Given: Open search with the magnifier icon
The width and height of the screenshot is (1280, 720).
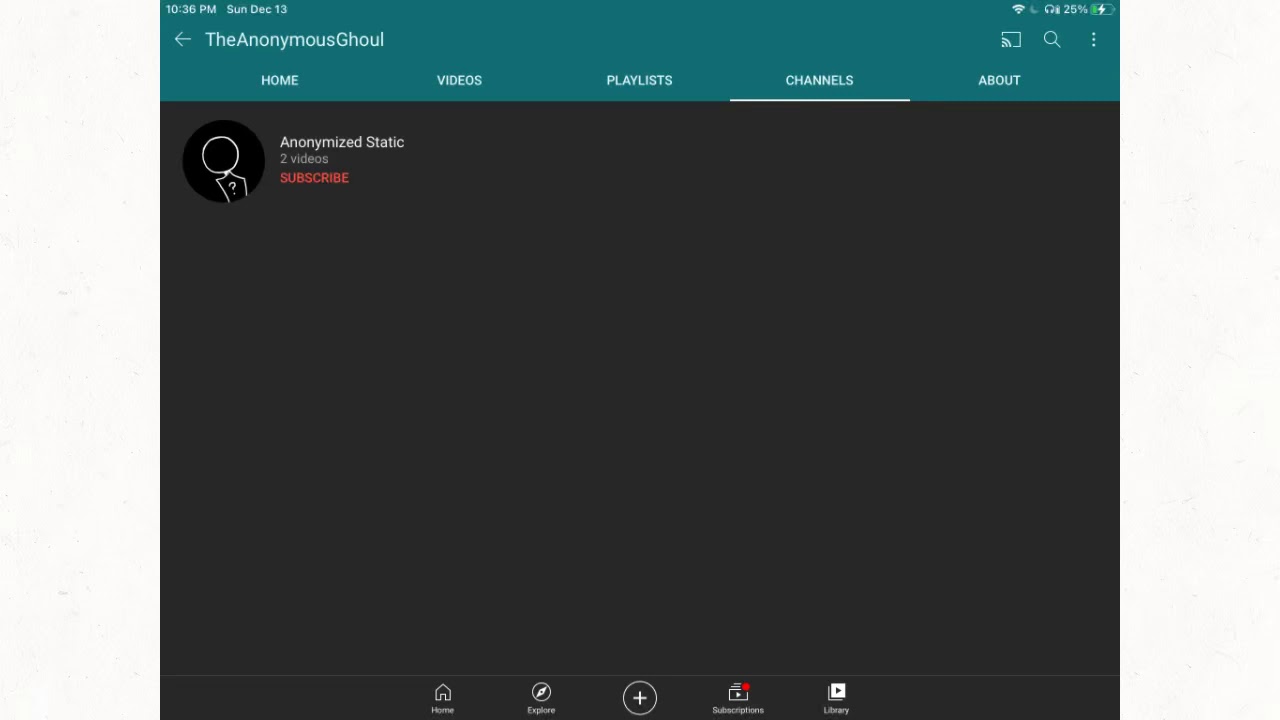Looking at the screenshot, I should pyautogui.click(x=1052, y=40).
